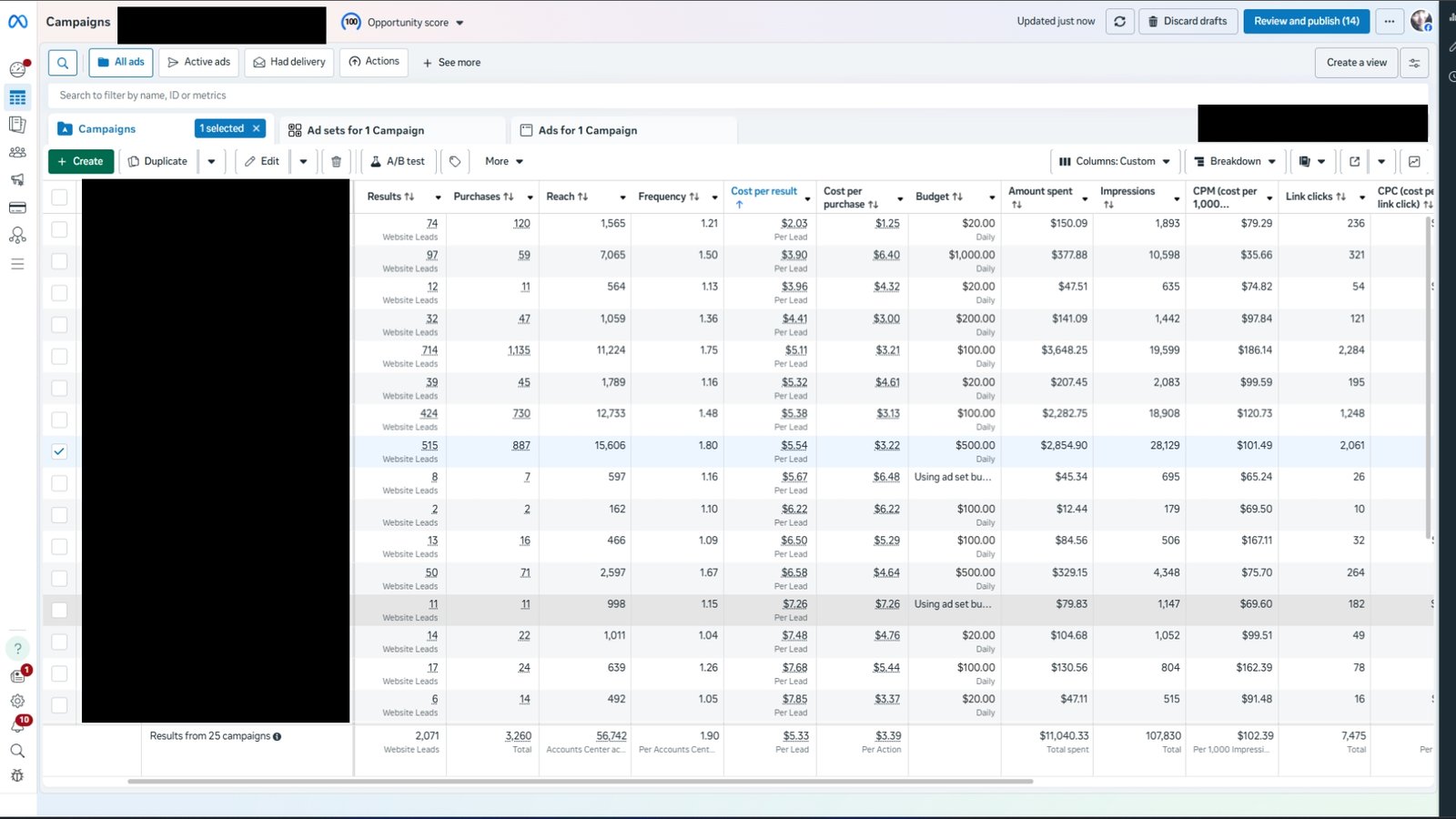Open Audiences people icon in sidebar
Viewport: 1456px width, 819px height.
pos(17,153)
